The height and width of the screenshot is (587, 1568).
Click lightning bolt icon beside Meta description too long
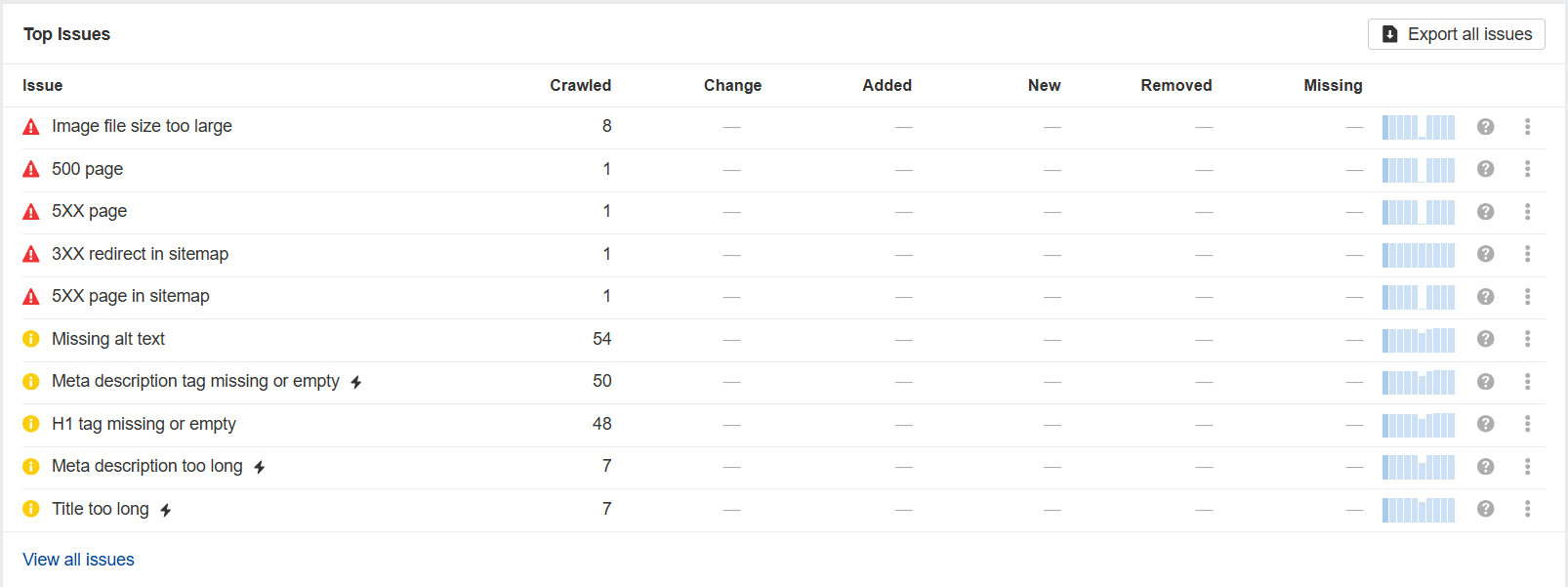point(260,467)
